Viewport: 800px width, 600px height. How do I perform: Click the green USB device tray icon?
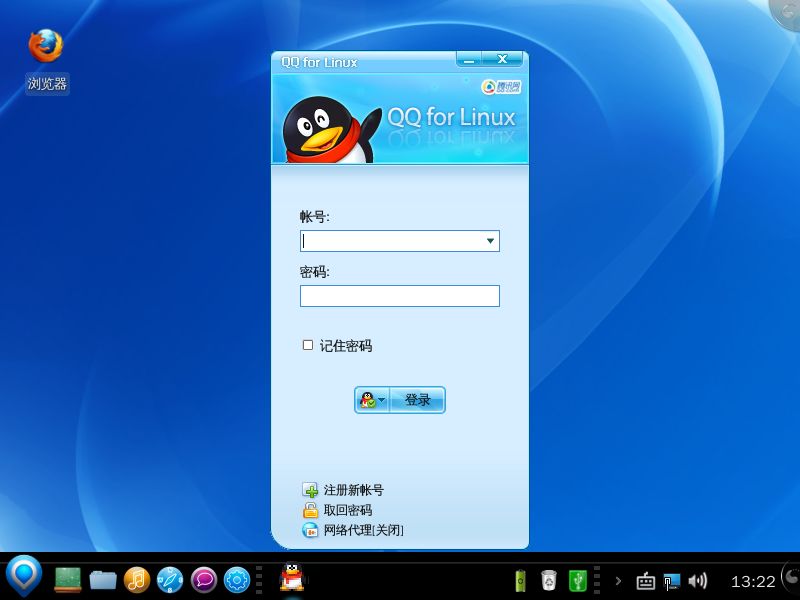(x=578, y=580)
